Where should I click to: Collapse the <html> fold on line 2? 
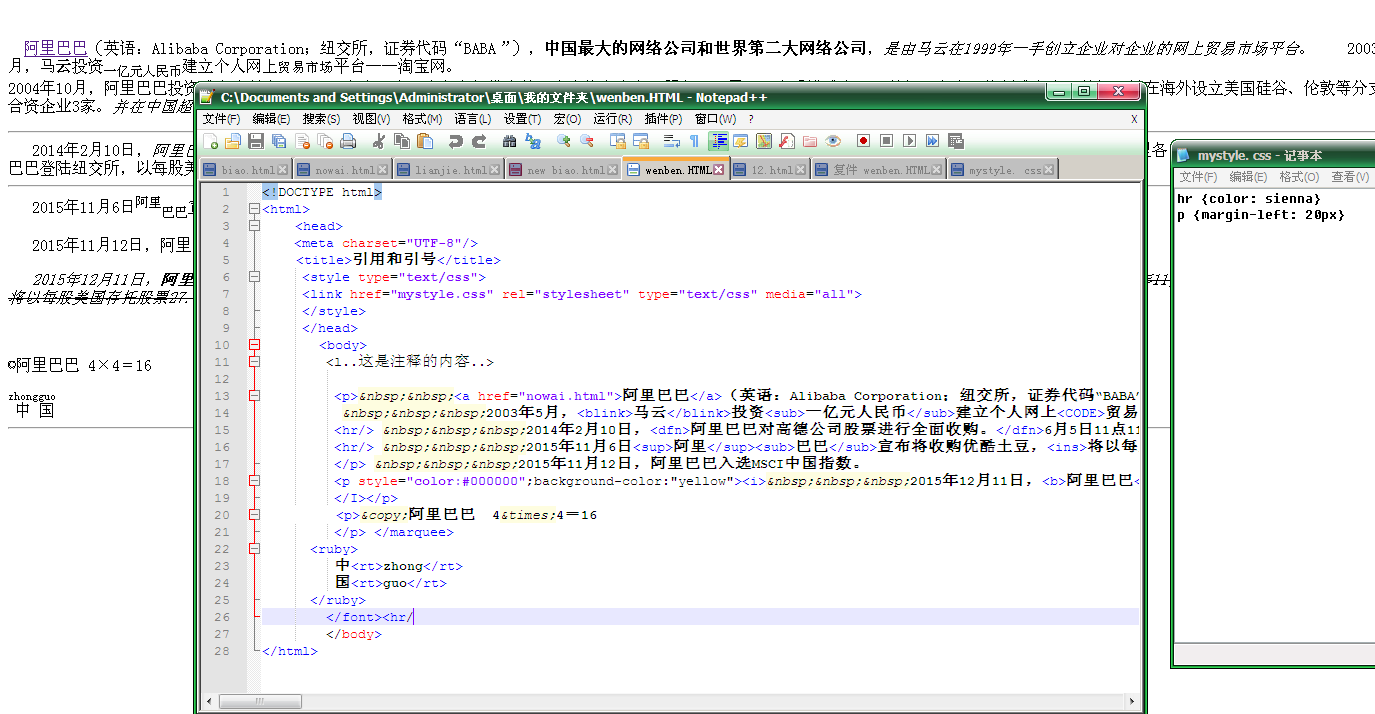click(254, 209)
